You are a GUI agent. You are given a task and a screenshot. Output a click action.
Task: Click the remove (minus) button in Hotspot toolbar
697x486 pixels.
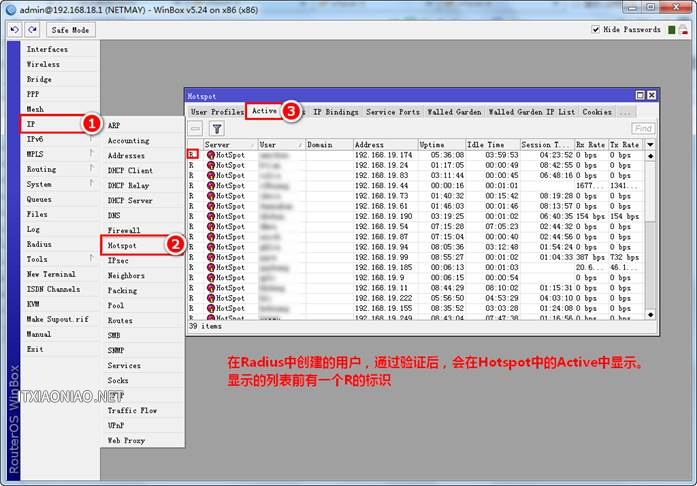[196, 128]
